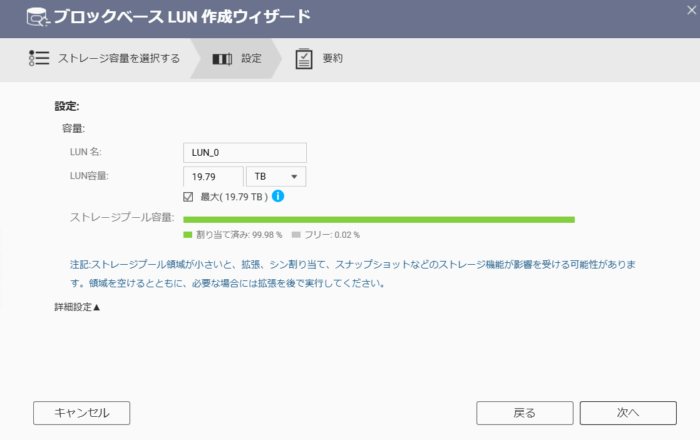The height and width of the screenshot is (440, 700).
Task: Click 戻る to go back
Action: [x=524, y=412]
